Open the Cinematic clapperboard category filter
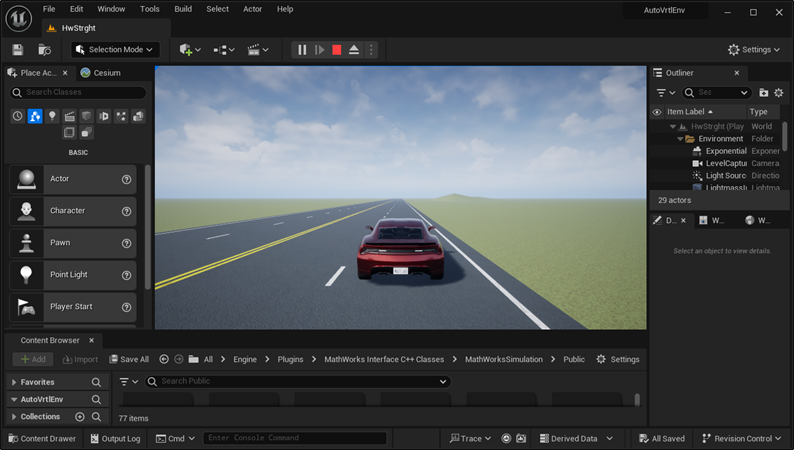 (x=69, y=117)
